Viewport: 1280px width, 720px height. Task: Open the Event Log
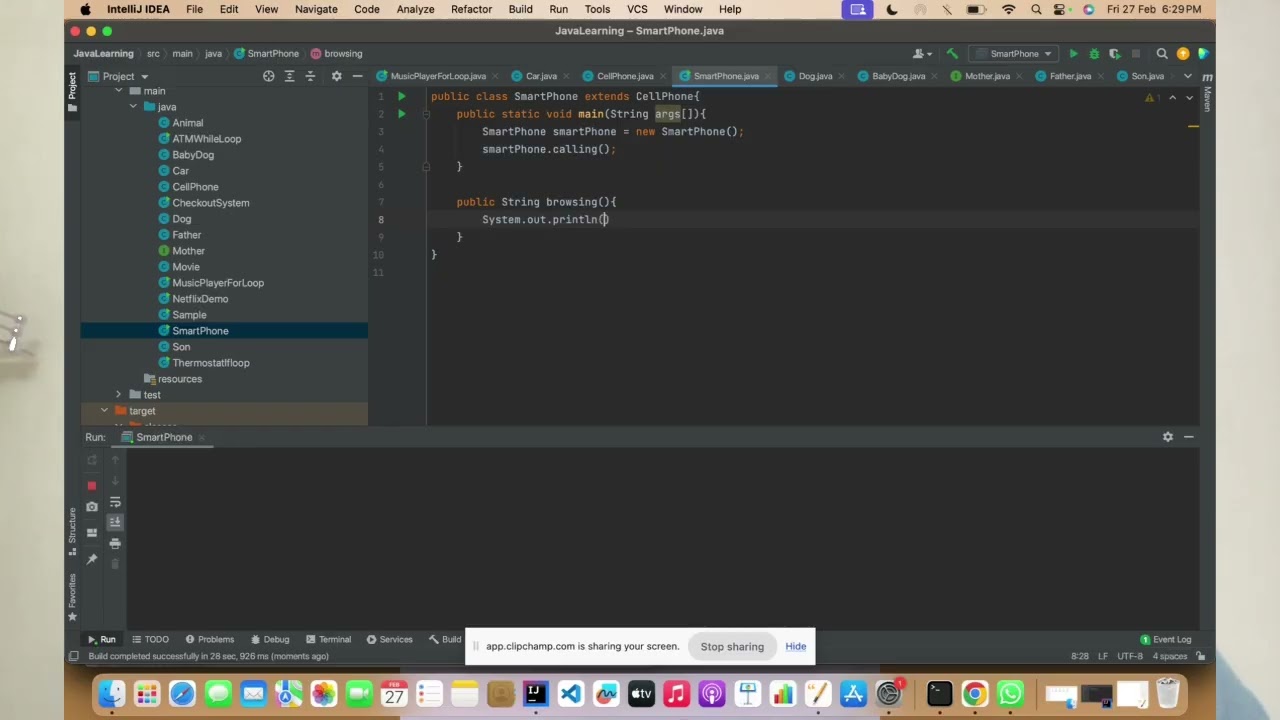tap(1166, 639)
